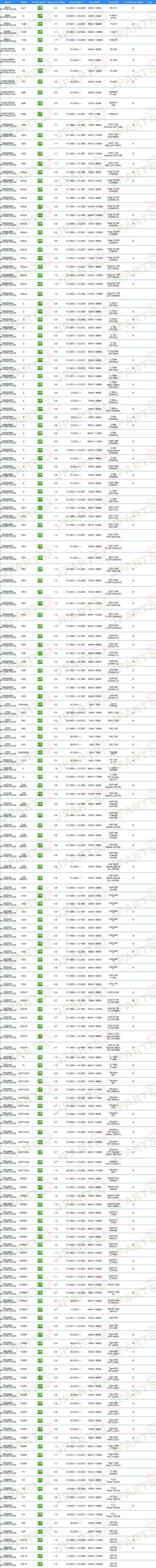Image resolution: width=156 pixels, height=1568 pixels.
Task: Select the "ALP" model cell
Action: coord(24,8)
